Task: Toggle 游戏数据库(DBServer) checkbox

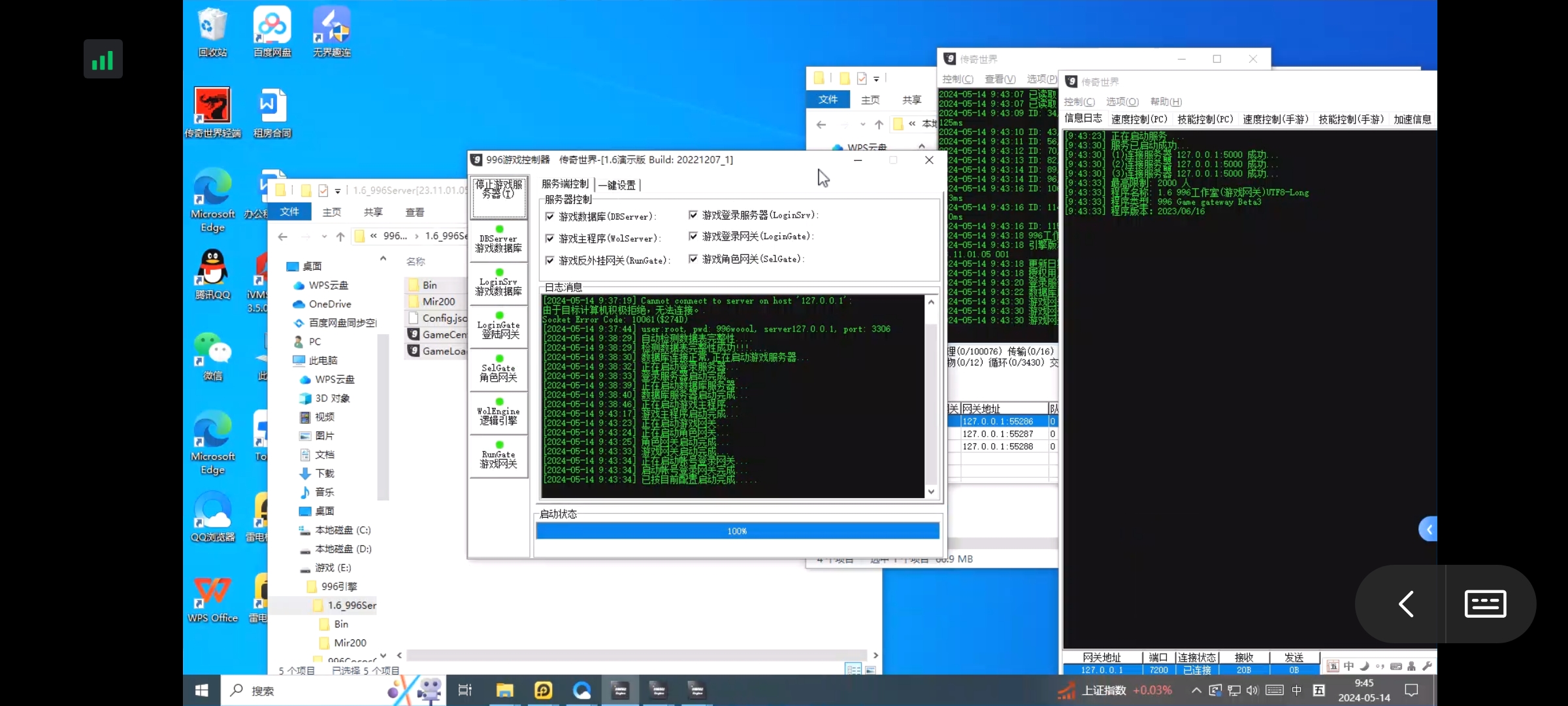Action: [550, 216]
